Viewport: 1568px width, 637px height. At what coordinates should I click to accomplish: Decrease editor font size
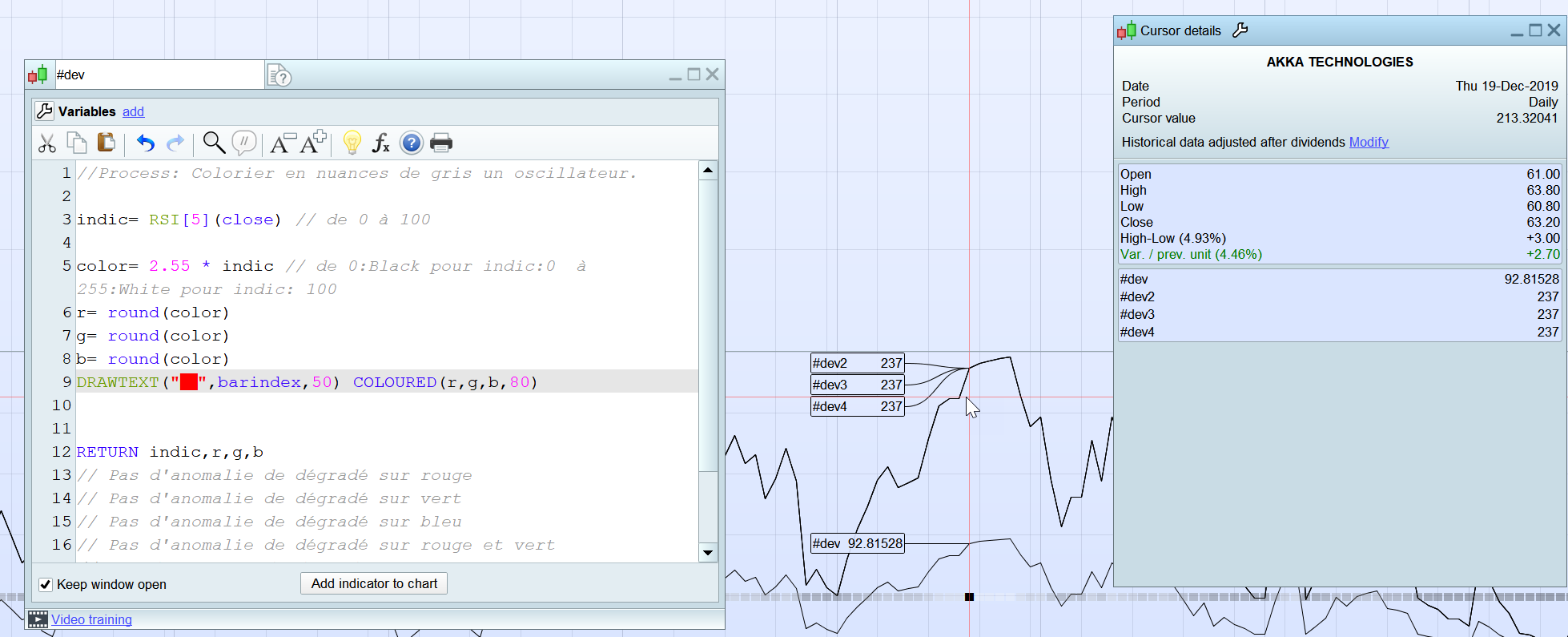click(282, 143)
